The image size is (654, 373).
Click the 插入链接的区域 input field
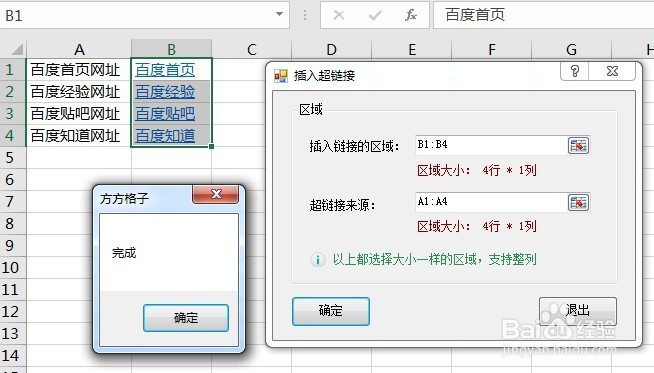click(491, 145)
